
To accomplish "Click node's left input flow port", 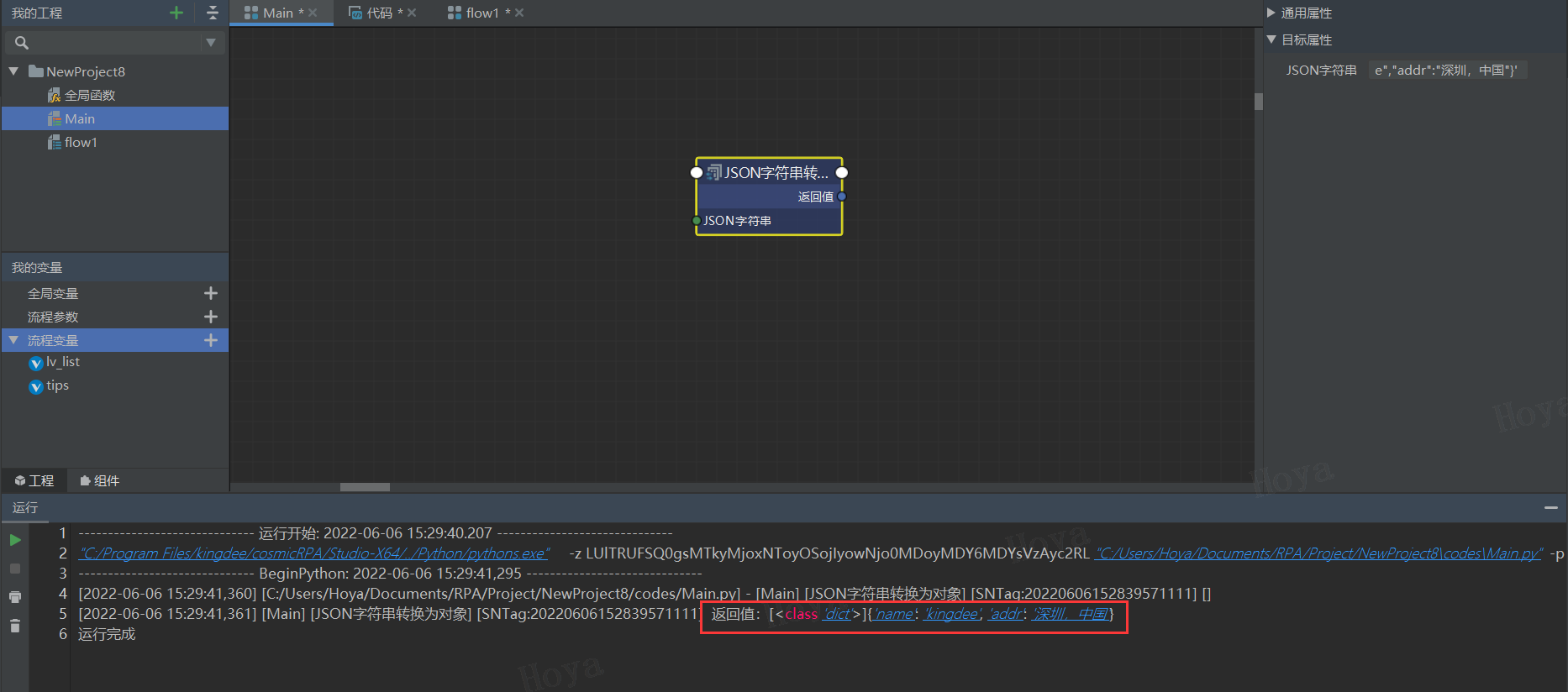I will coord(696,173).
